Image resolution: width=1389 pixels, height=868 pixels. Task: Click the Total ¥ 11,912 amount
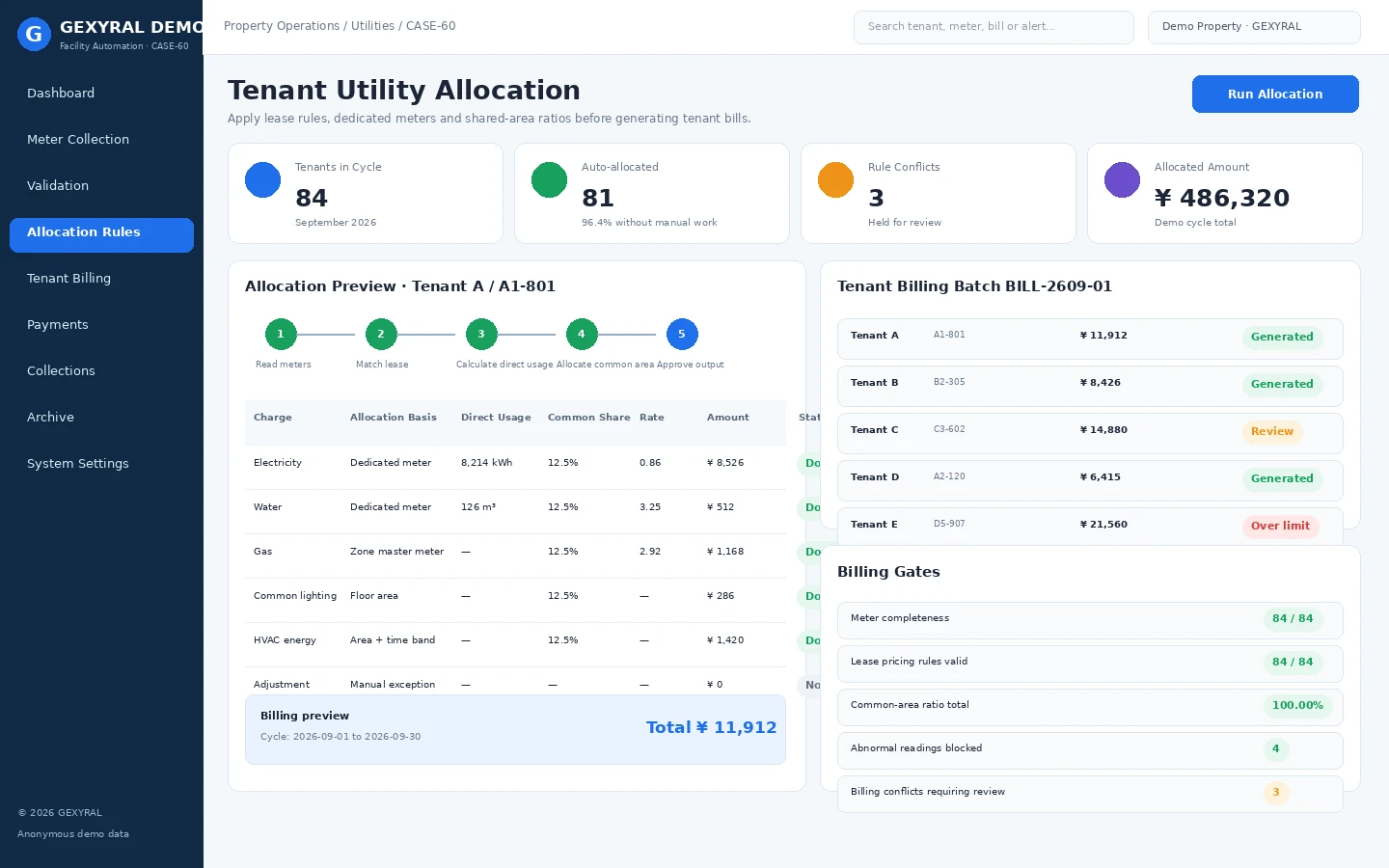coord(711,728)
